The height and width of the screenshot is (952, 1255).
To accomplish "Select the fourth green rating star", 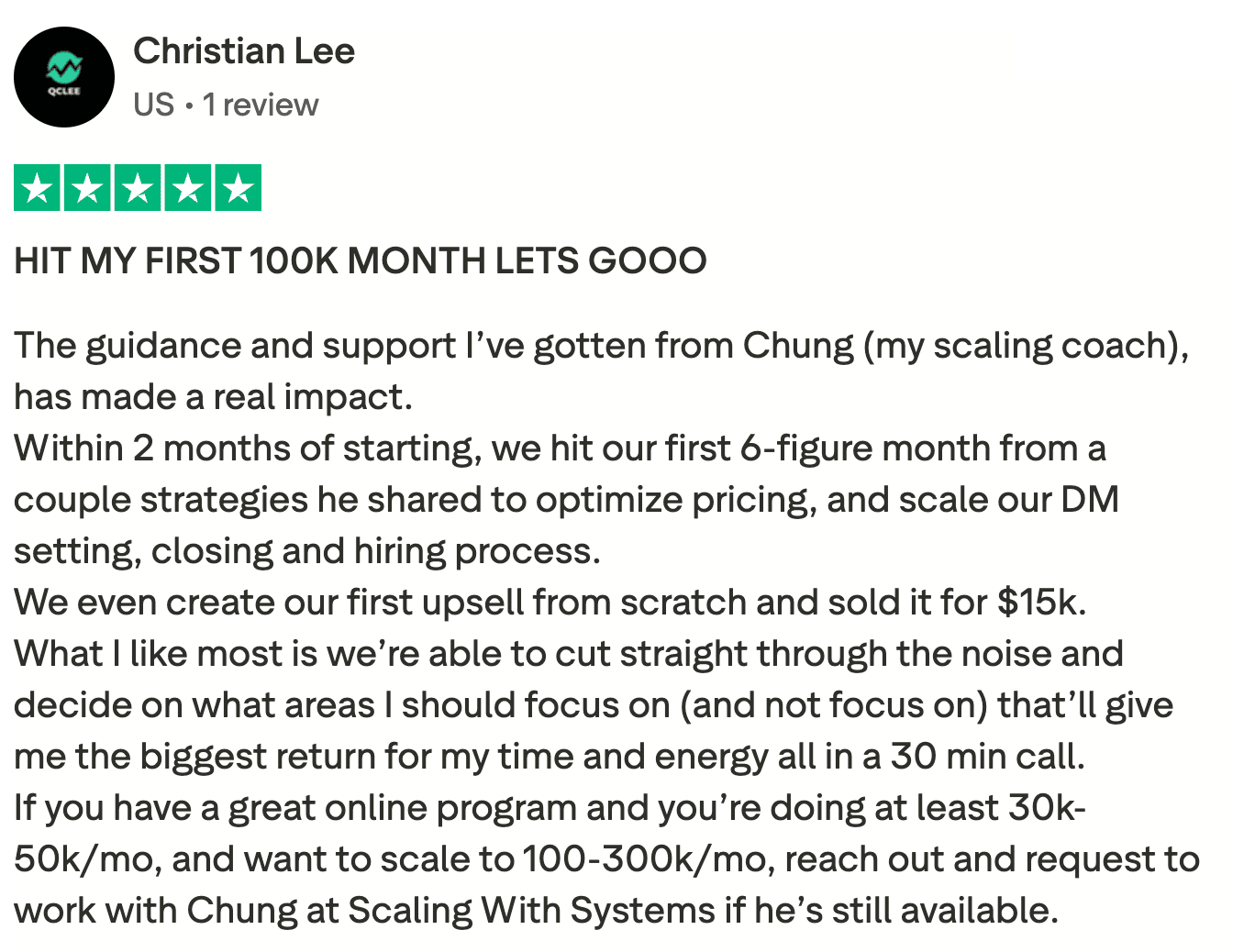I will pyautogui.click(x=188, y=188).
